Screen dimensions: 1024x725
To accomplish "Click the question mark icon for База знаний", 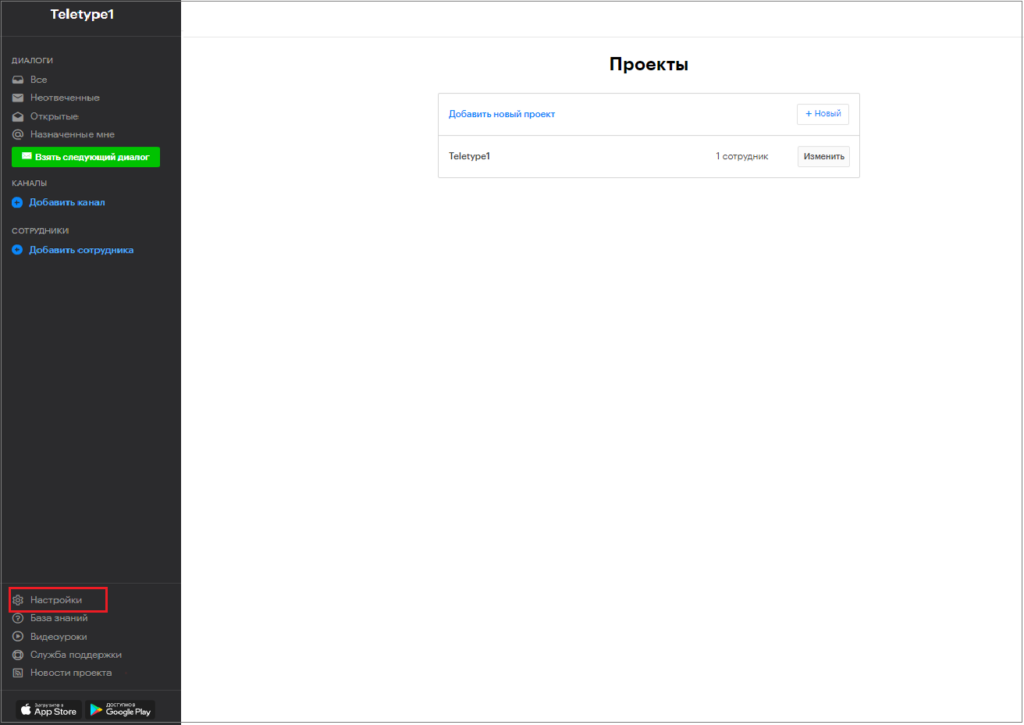I will click(x=17, y=618).
